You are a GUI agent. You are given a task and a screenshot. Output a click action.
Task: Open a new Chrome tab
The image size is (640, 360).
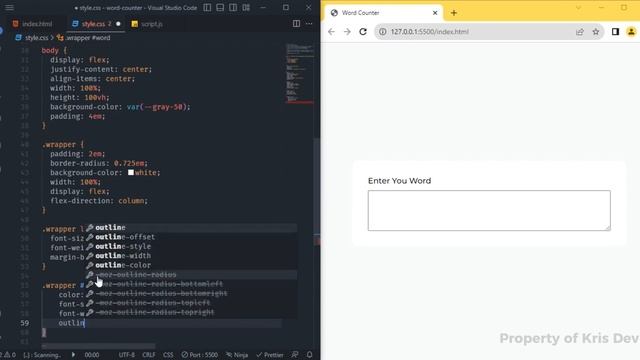454,13
